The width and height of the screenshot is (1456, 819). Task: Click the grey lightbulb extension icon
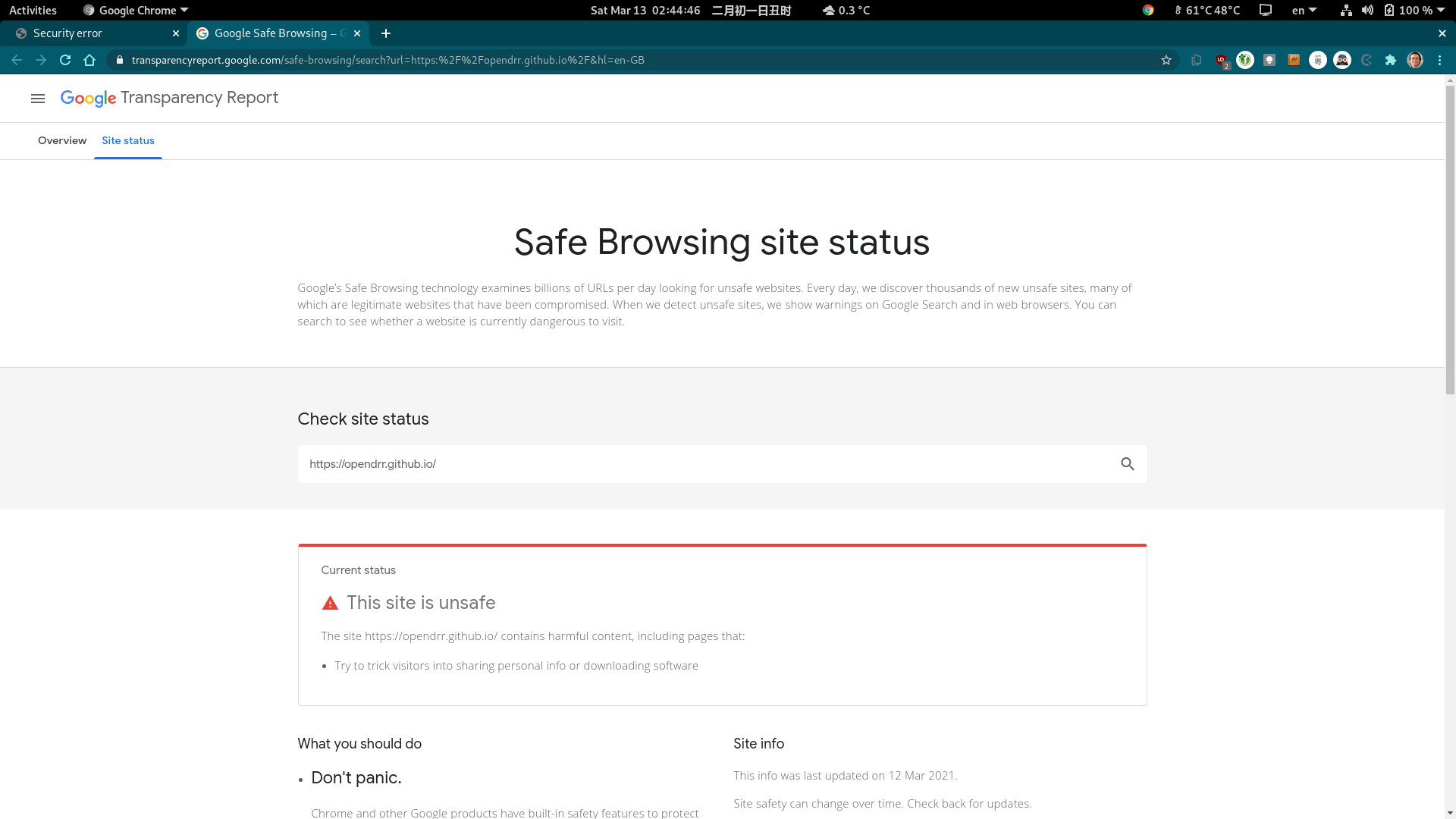1269,60
